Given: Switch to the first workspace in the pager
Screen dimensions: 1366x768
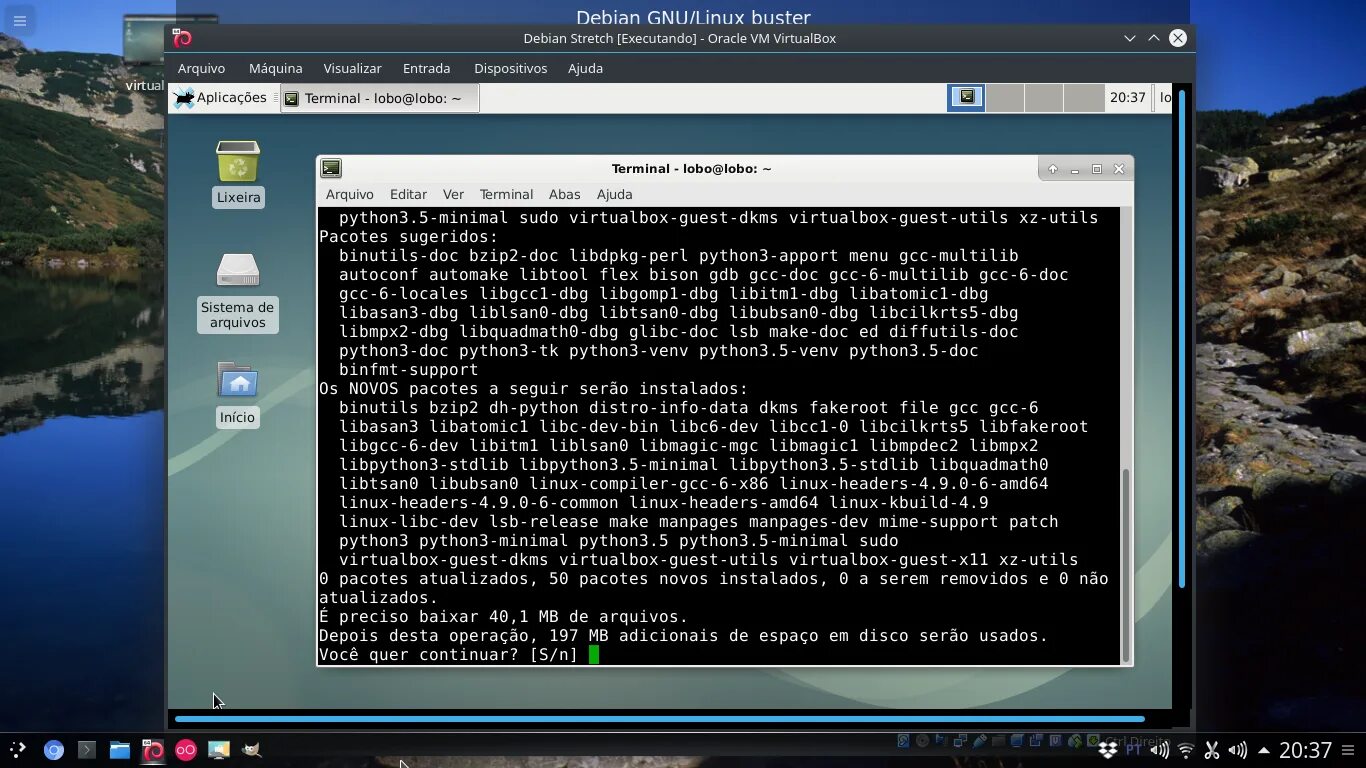Looking at the screenshot, I should pyautogui.click(x=966, y=97).
